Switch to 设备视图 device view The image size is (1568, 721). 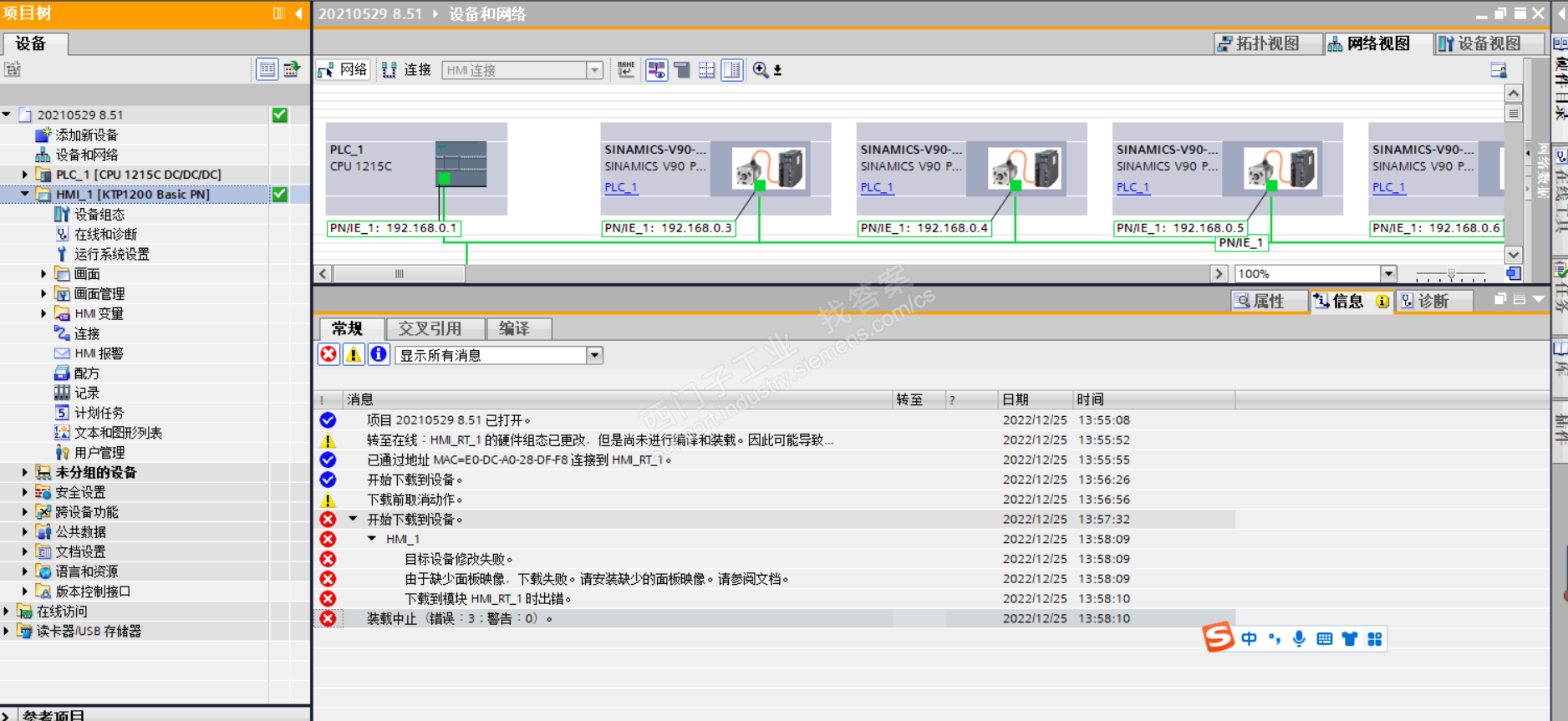pos(1489,43)
